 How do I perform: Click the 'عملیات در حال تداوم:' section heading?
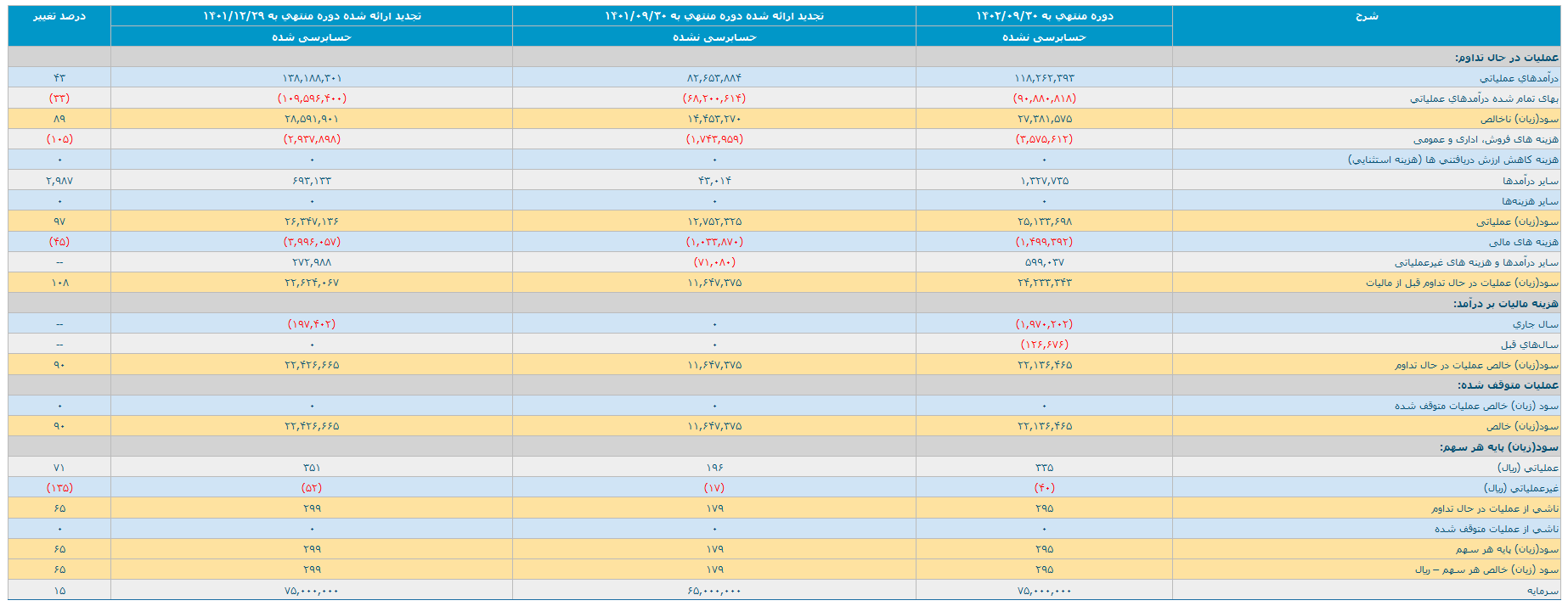pyautogui.click(x=1506, y=58)
